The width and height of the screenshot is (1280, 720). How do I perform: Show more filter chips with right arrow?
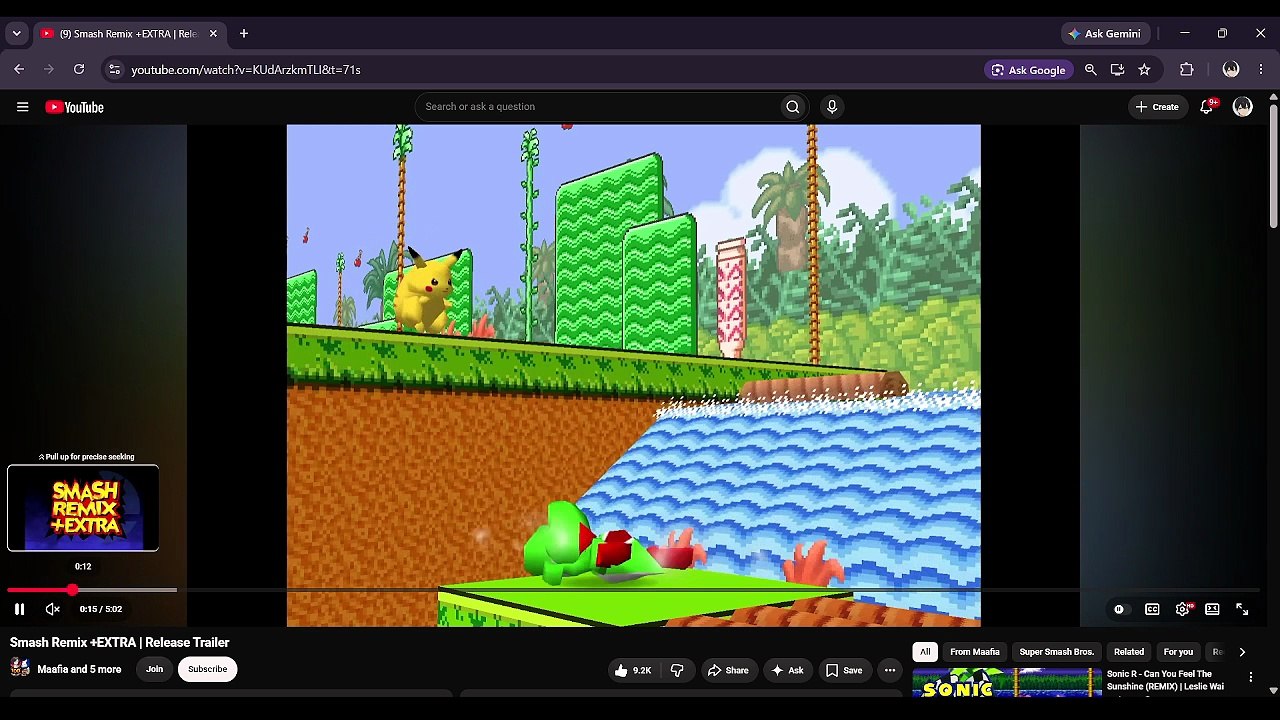pos(1242,652)
